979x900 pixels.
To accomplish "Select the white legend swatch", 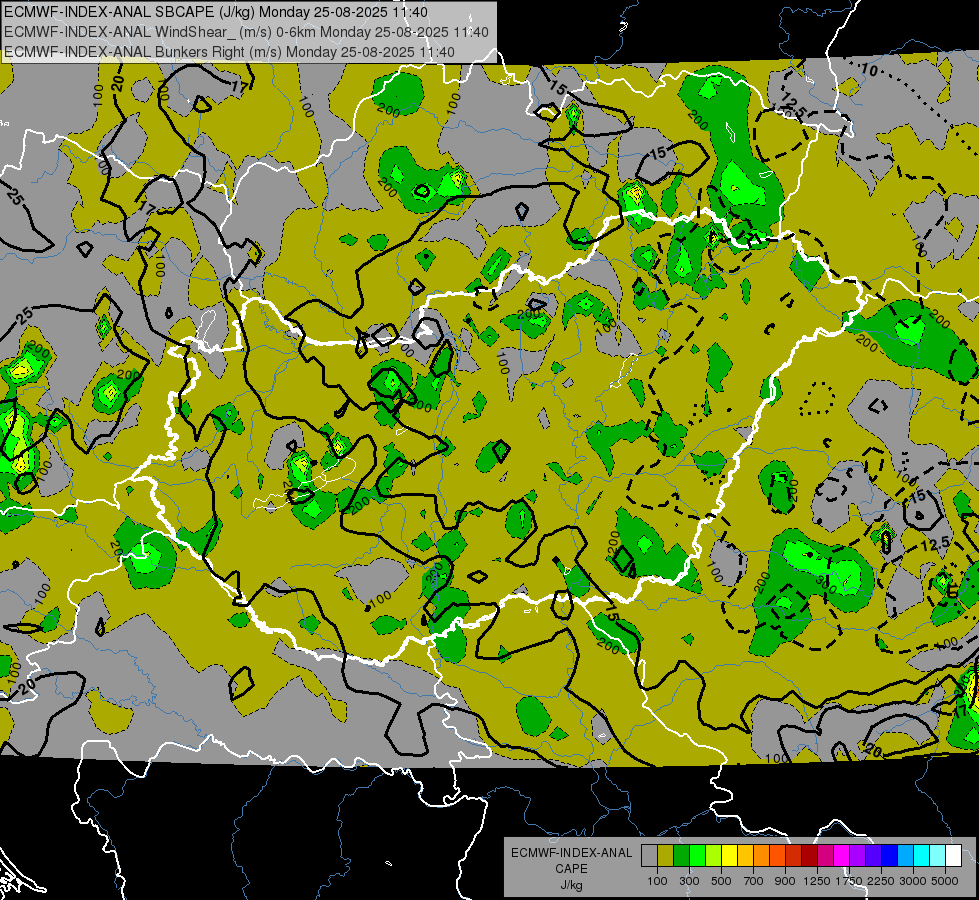I will click(x=953, y=855).
